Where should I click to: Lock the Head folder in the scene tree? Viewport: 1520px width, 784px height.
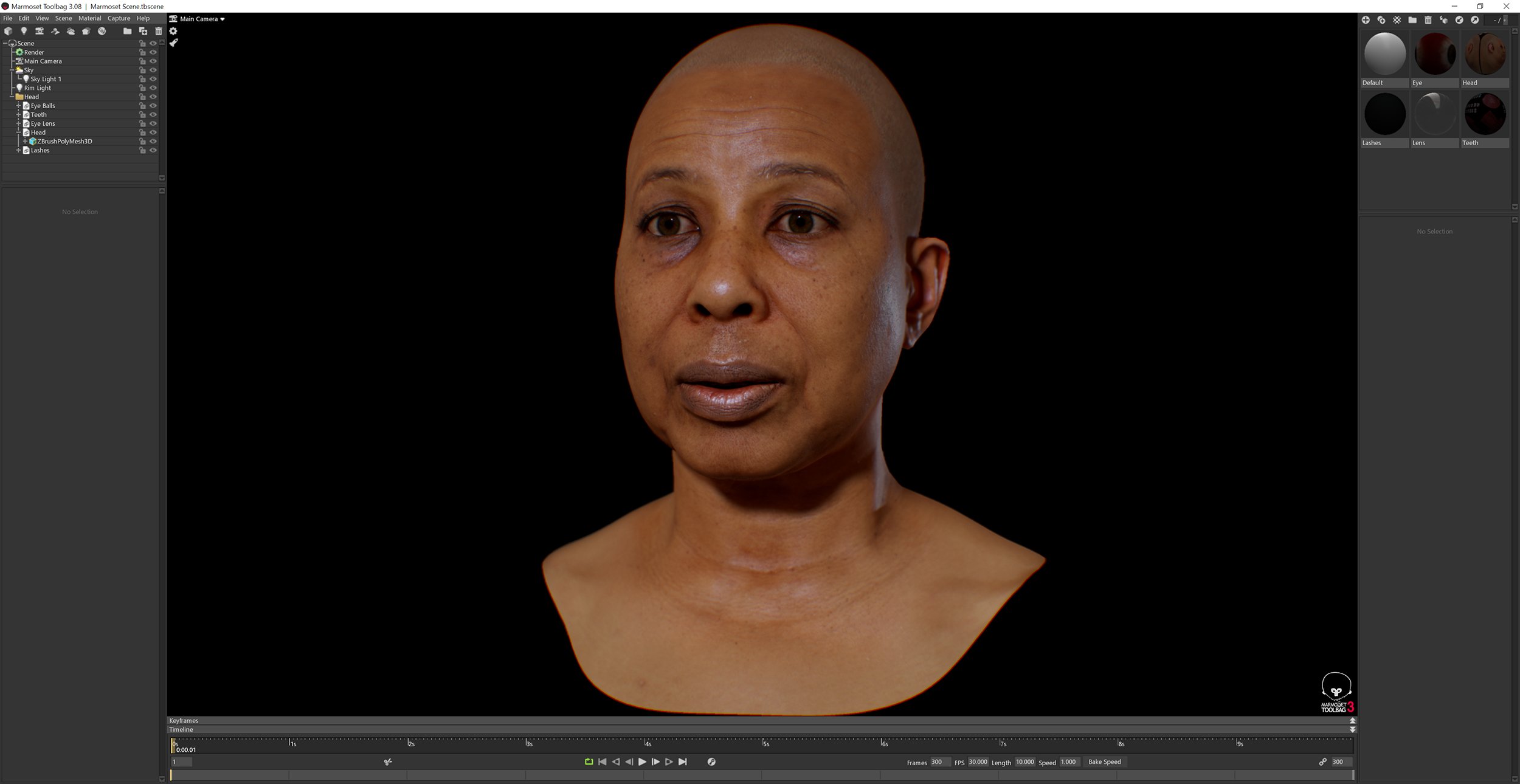[x=141, y=96]
